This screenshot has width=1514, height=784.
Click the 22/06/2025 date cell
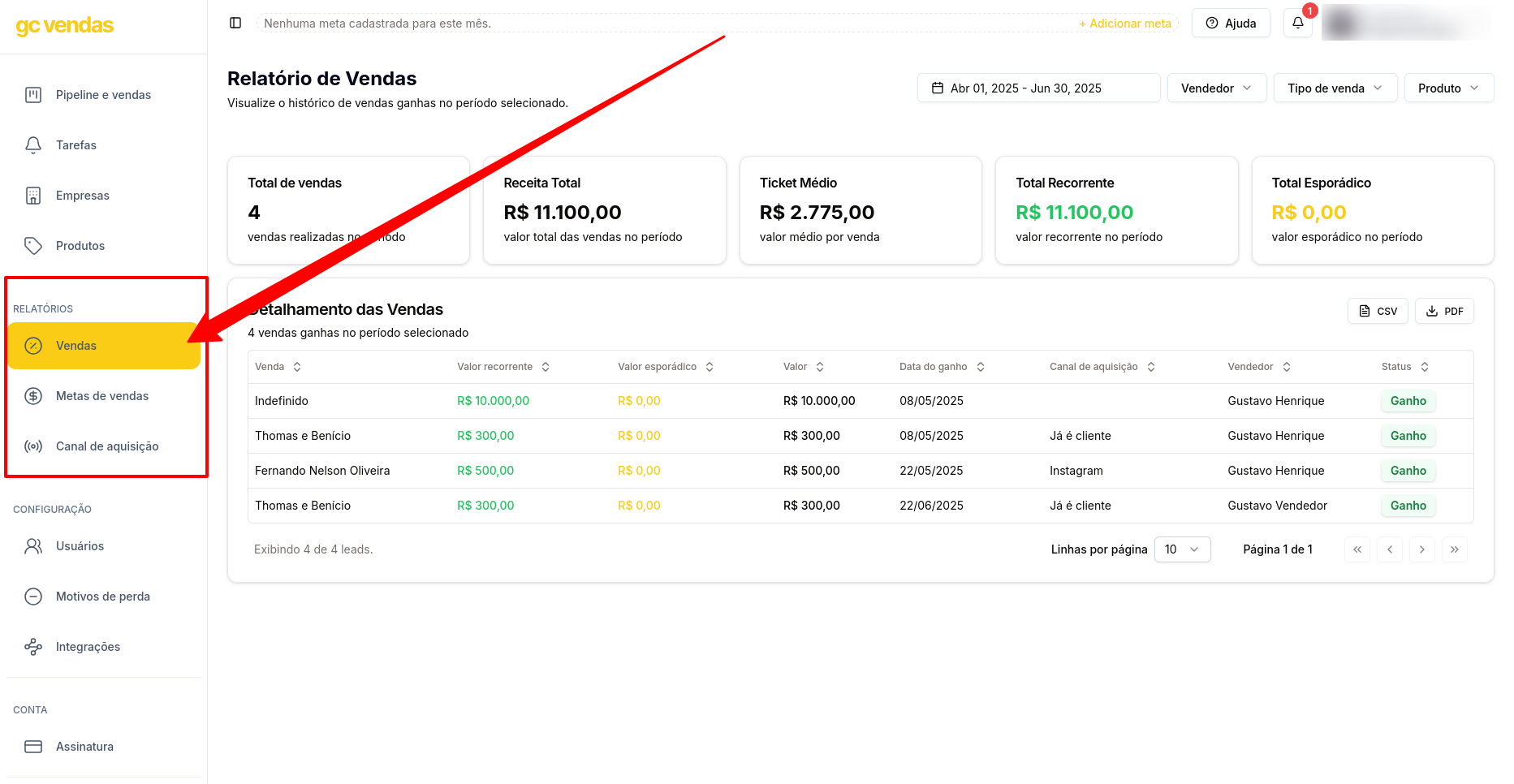coord(931,506)
